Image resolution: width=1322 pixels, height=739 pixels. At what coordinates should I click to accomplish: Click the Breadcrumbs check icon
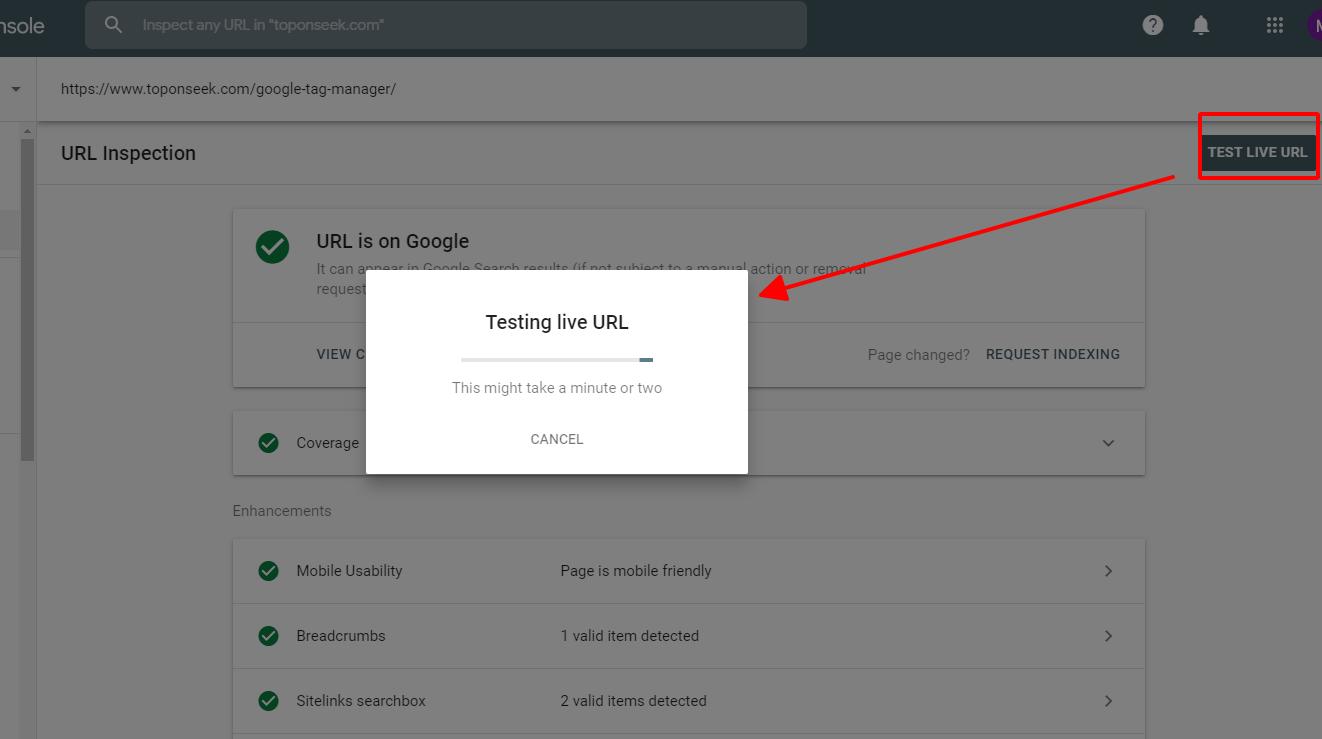268,636
